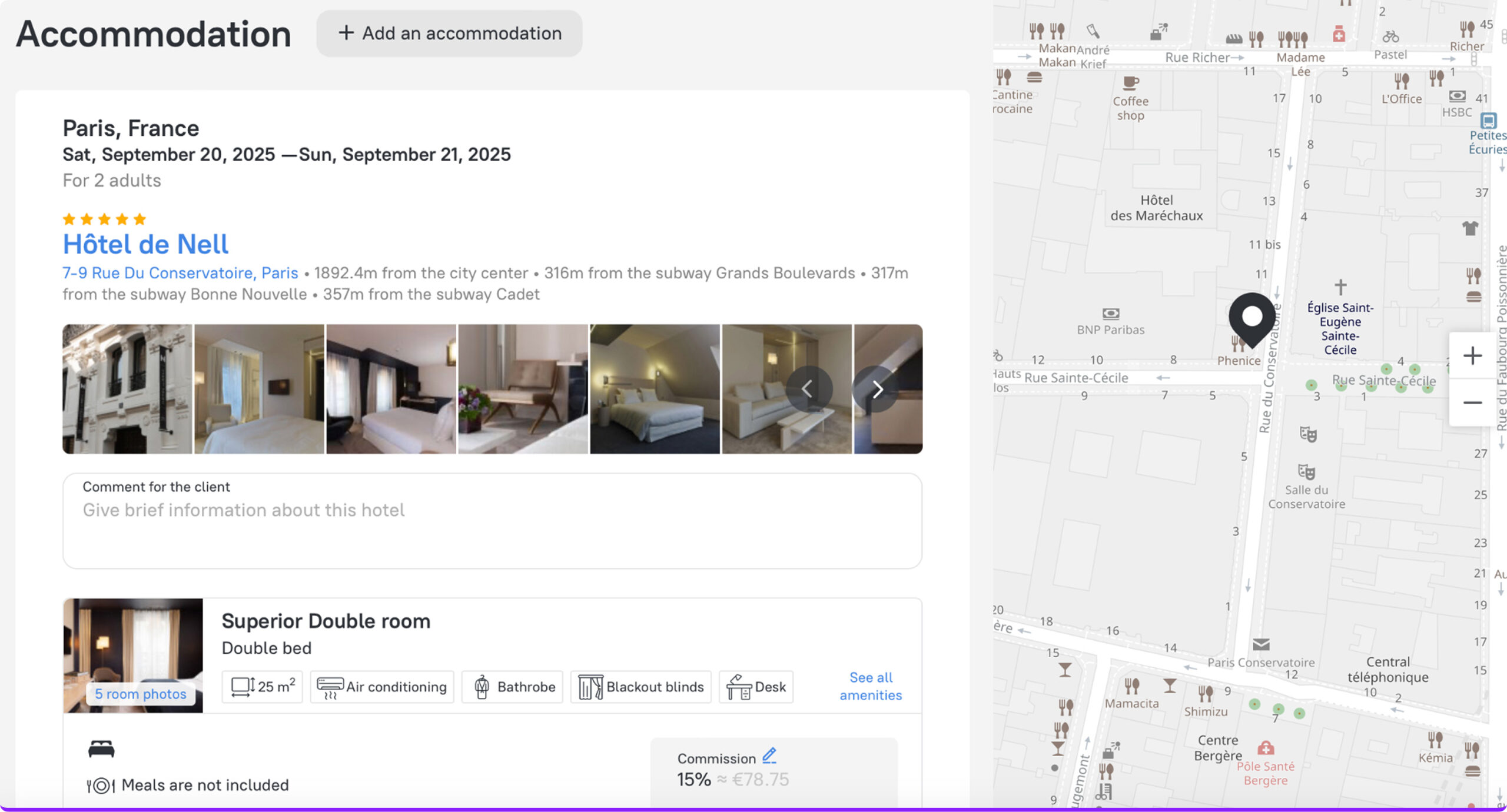Expand See all amenities link
1507x812 pixels.
870,686
